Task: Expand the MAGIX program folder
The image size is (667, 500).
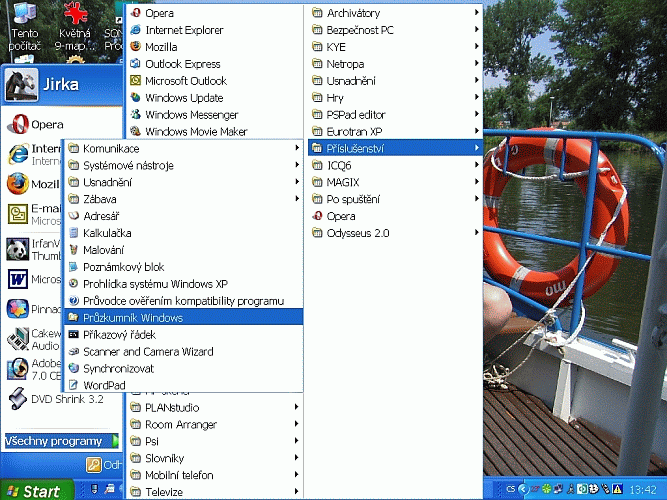Action: click(395, 182)
